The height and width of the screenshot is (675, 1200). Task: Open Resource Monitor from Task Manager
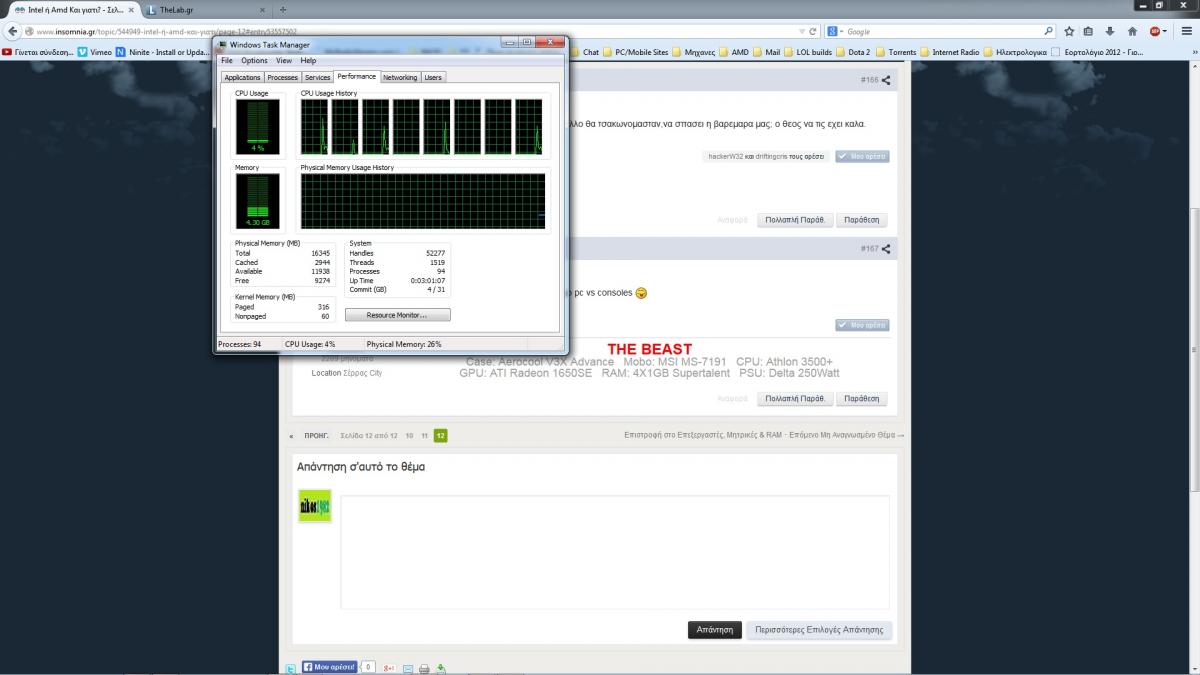coord(397,315)
